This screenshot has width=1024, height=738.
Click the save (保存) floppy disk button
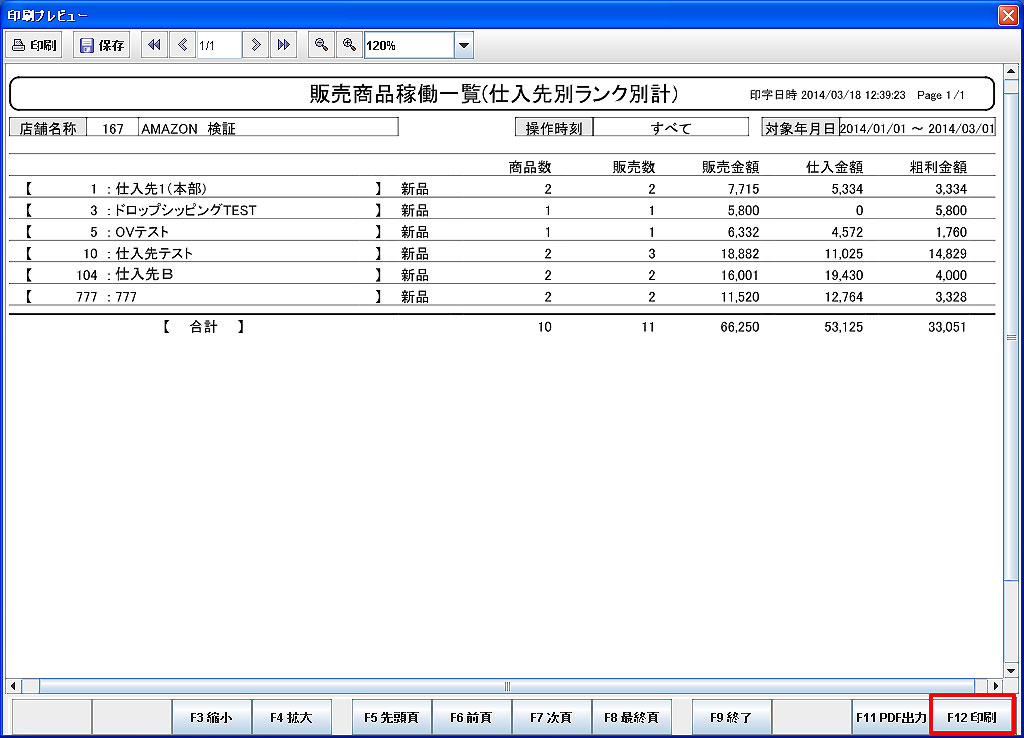point(101,45)
